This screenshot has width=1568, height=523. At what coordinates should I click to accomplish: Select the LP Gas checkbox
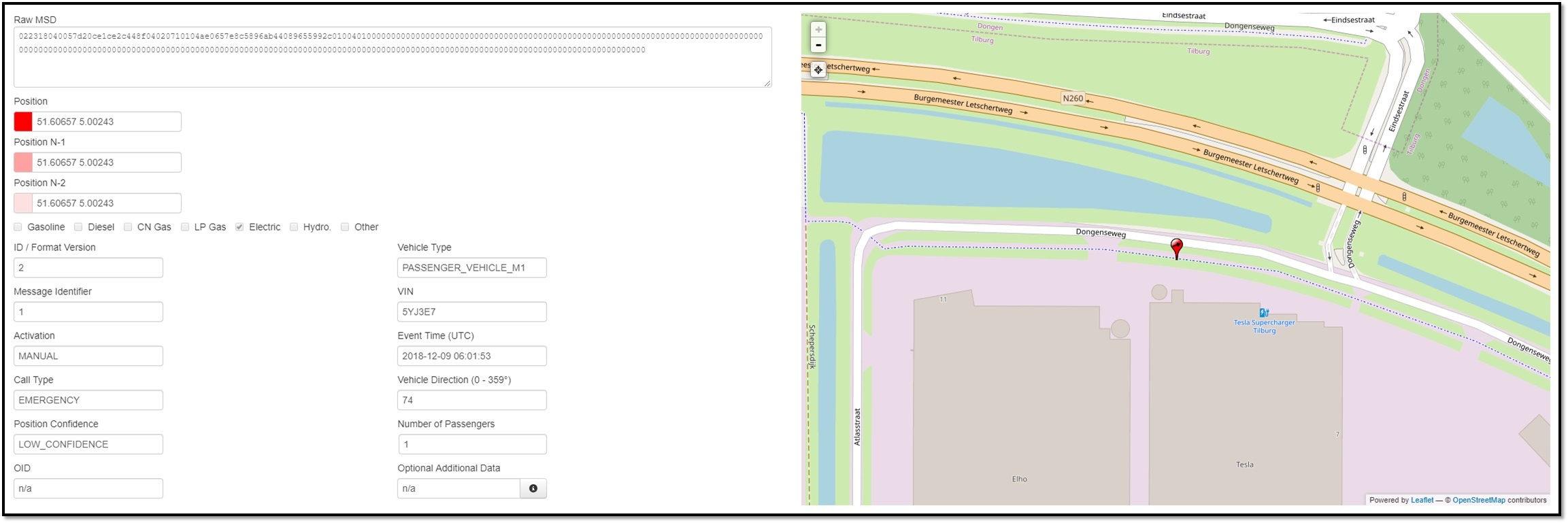tap(185, 227)
